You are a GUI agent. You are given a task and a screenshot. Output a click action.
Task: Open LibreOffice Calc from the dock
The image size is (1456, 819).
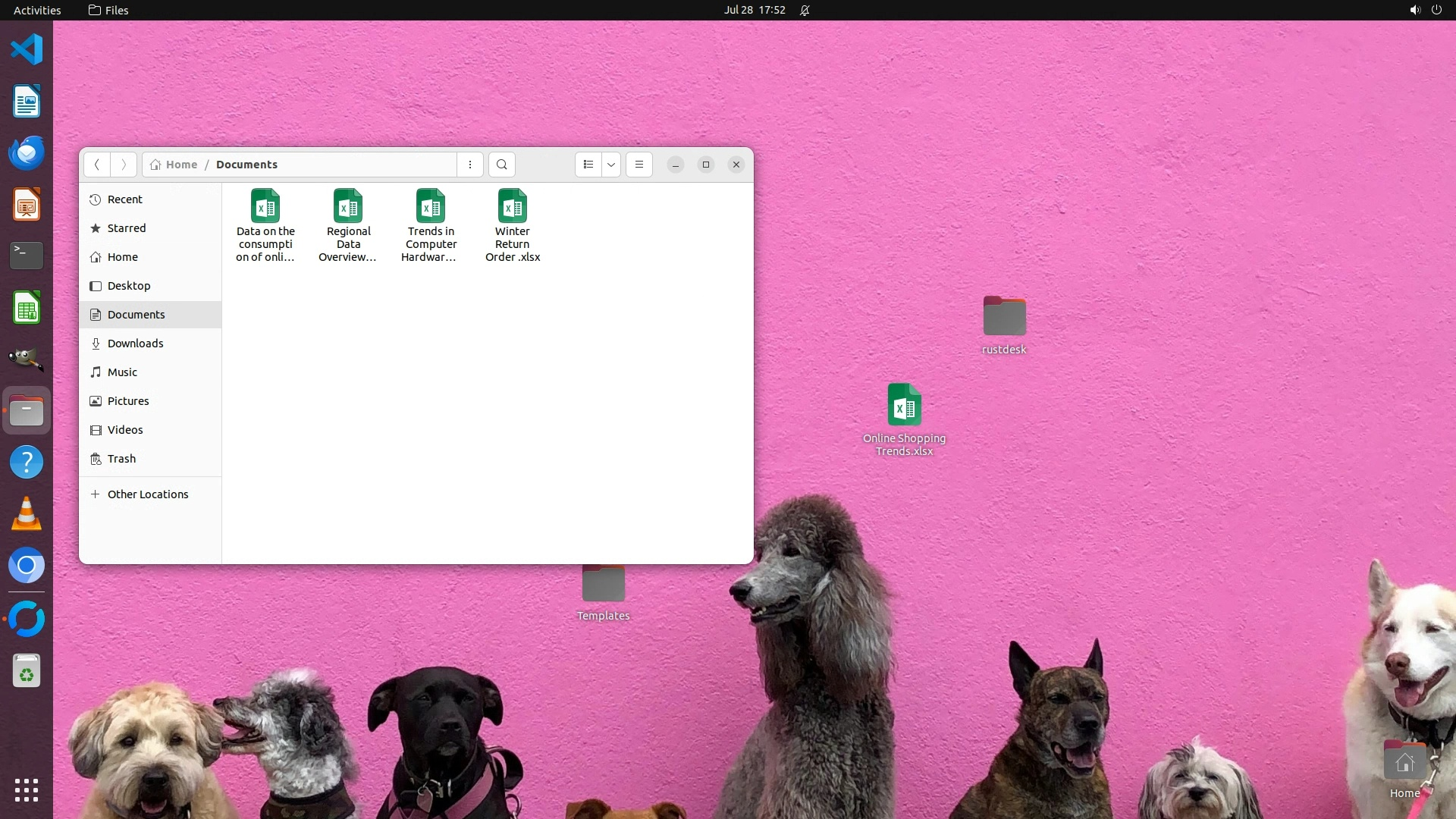[x=27, y=308]
